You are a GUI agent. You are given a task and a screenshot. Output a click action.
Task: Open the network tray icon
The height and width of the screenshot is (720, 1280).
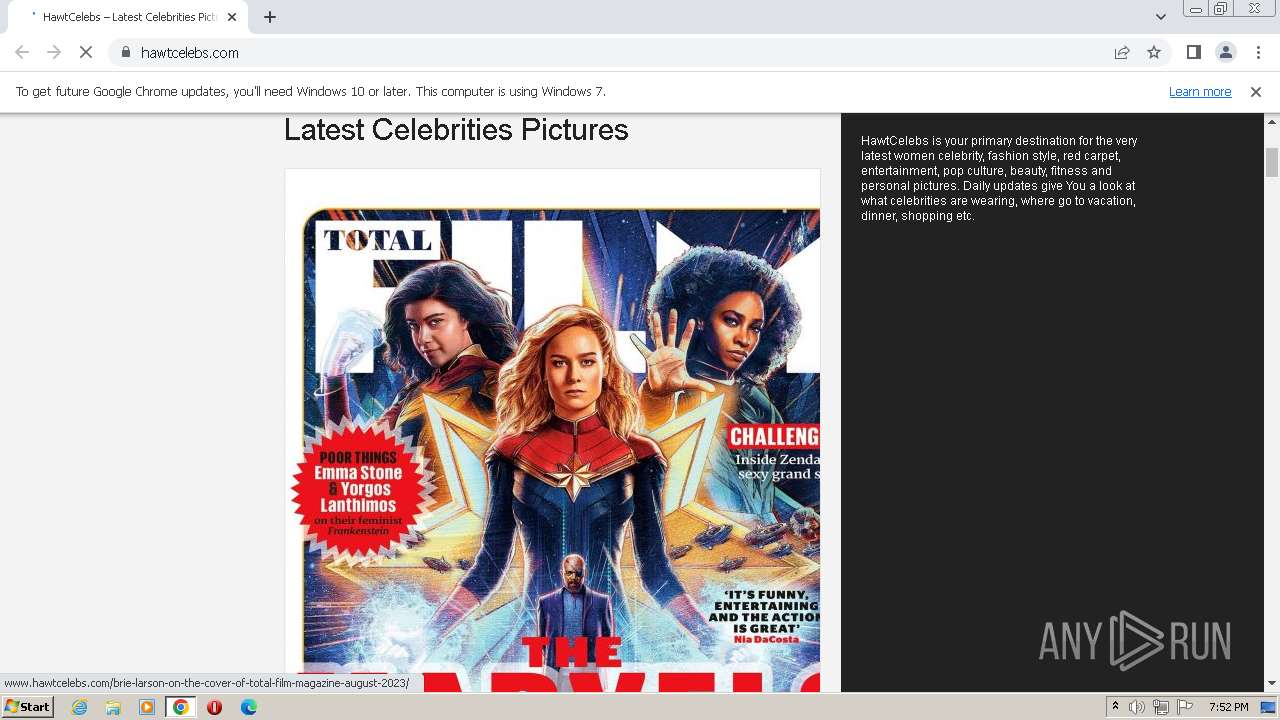point(1161,707)
